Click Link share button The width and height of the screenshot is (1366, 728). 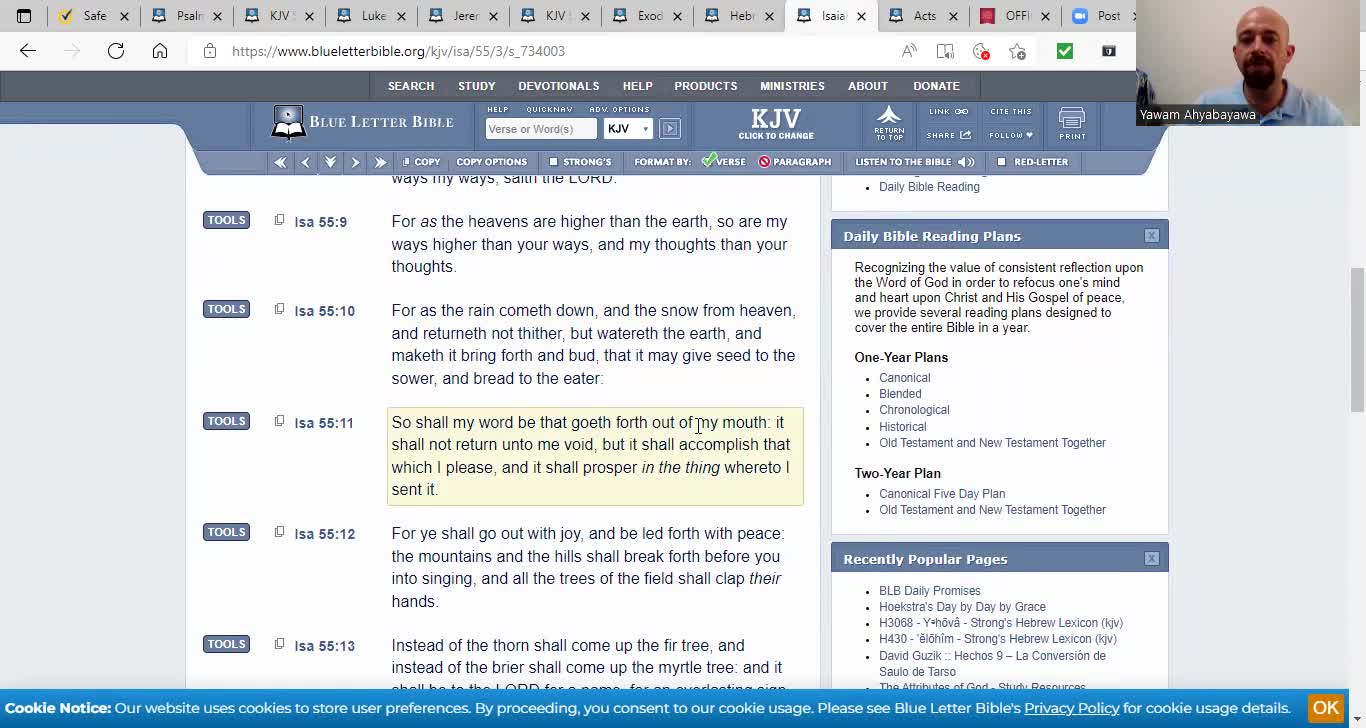tap(948, 112)
